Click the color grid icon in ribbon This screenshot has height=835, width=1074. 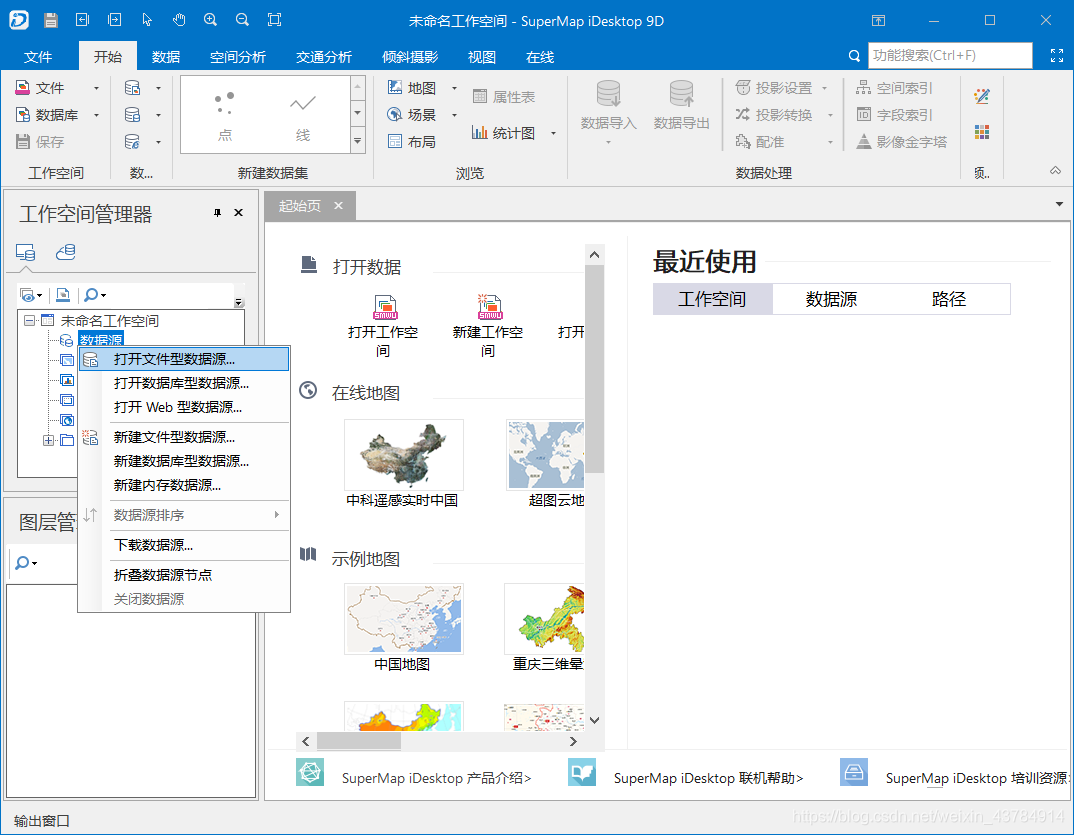coord(982,132)
